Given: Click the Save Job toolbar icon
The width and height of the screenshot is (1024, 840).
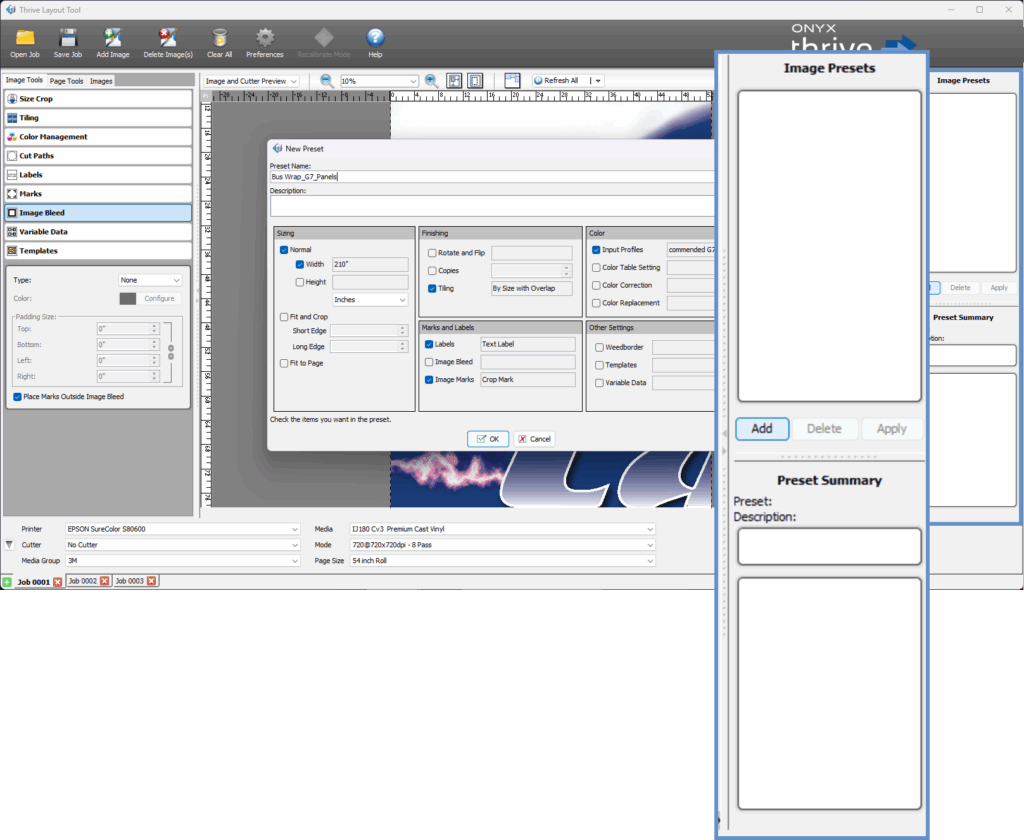Looking at the screenshot, I should point(67,40).
